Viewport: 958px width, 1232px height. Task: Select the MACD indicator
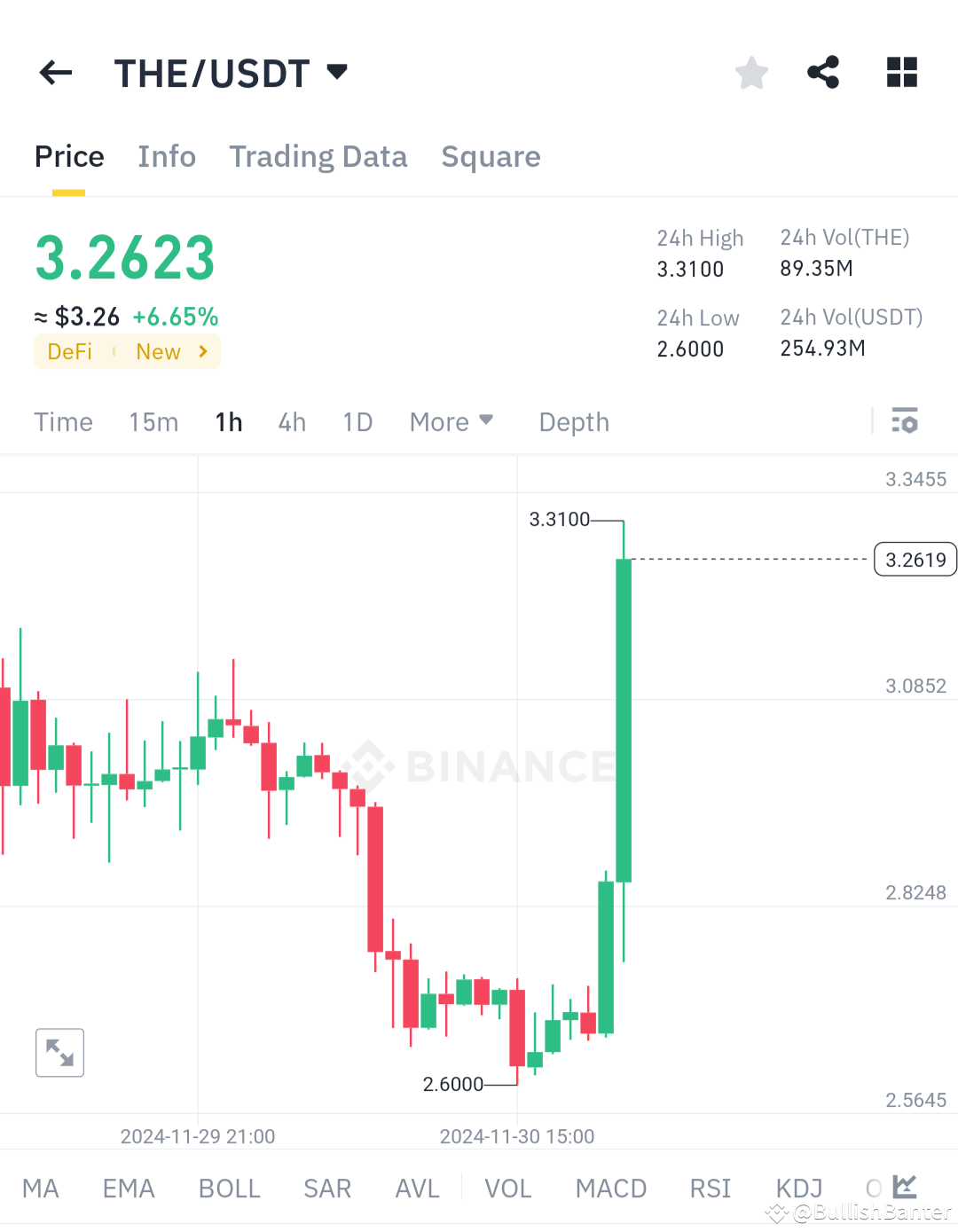point(610,1189)
